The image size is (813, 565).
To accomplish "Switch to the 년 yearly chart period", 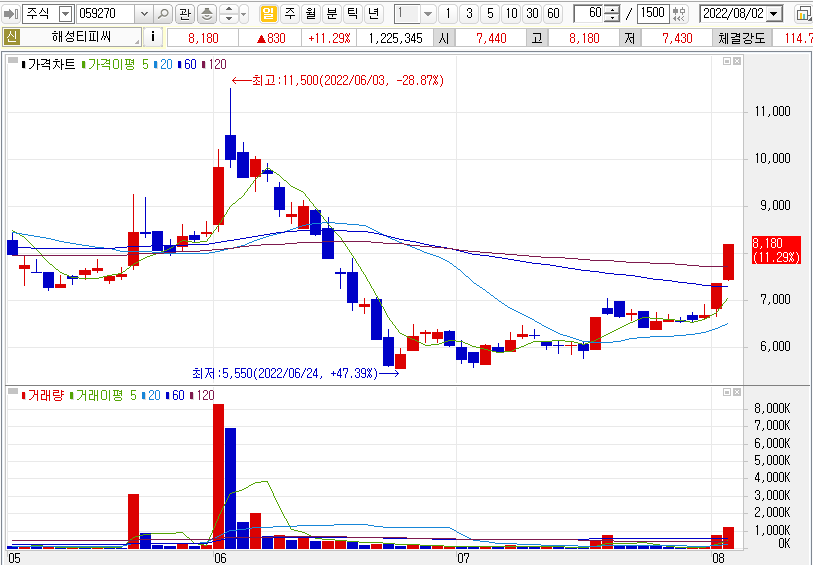I will 373,13.
